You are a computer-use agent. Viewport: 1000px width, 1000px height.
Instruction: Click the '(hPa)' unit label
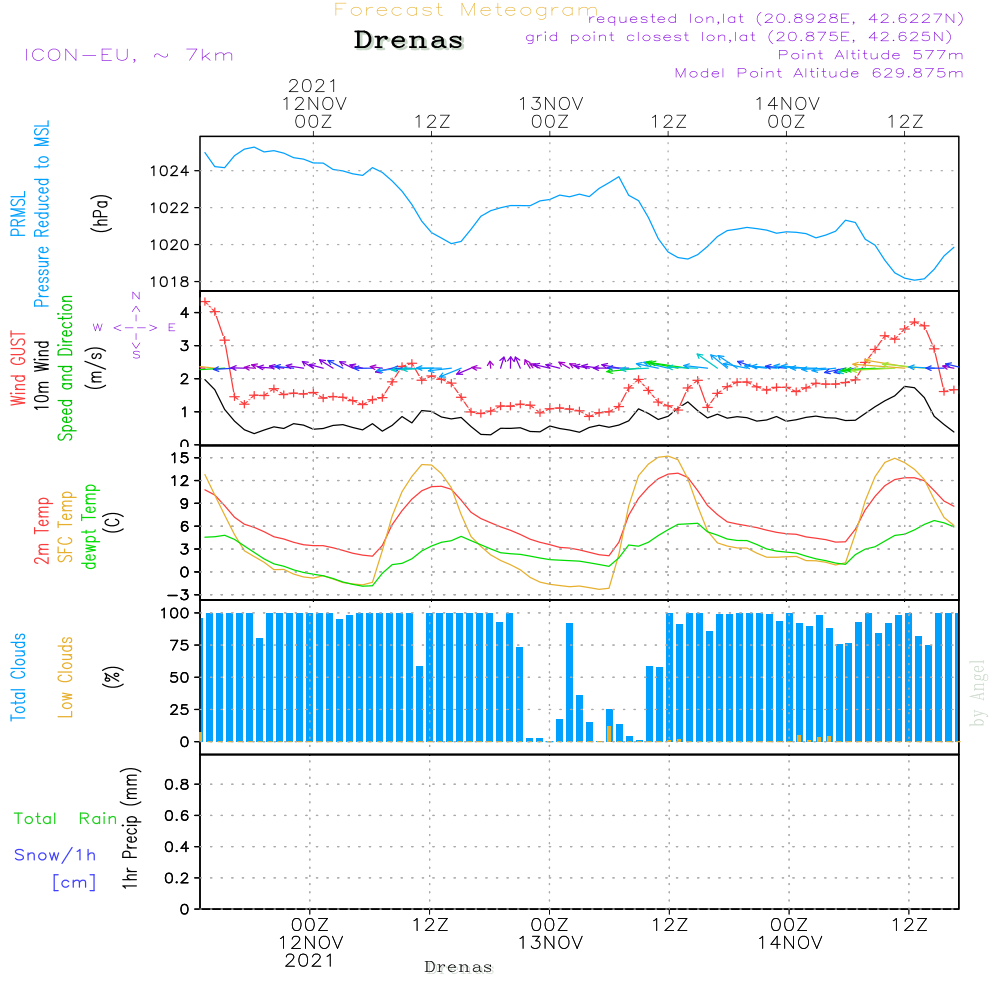(x=101, y=213)
